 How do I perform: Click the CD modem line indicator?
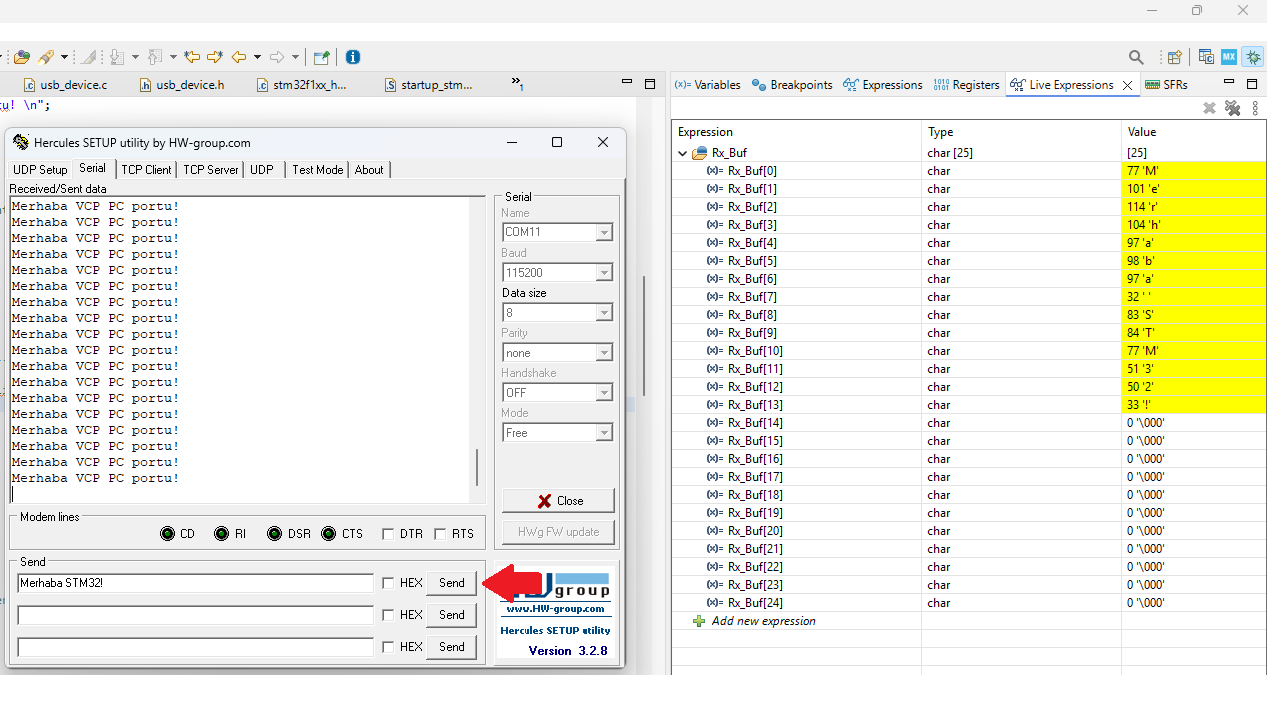(168, 534)
